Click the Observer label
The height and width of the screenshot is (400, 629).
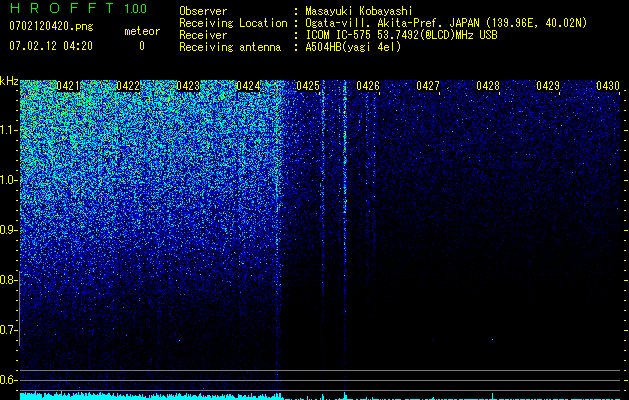tap(203, 11)
